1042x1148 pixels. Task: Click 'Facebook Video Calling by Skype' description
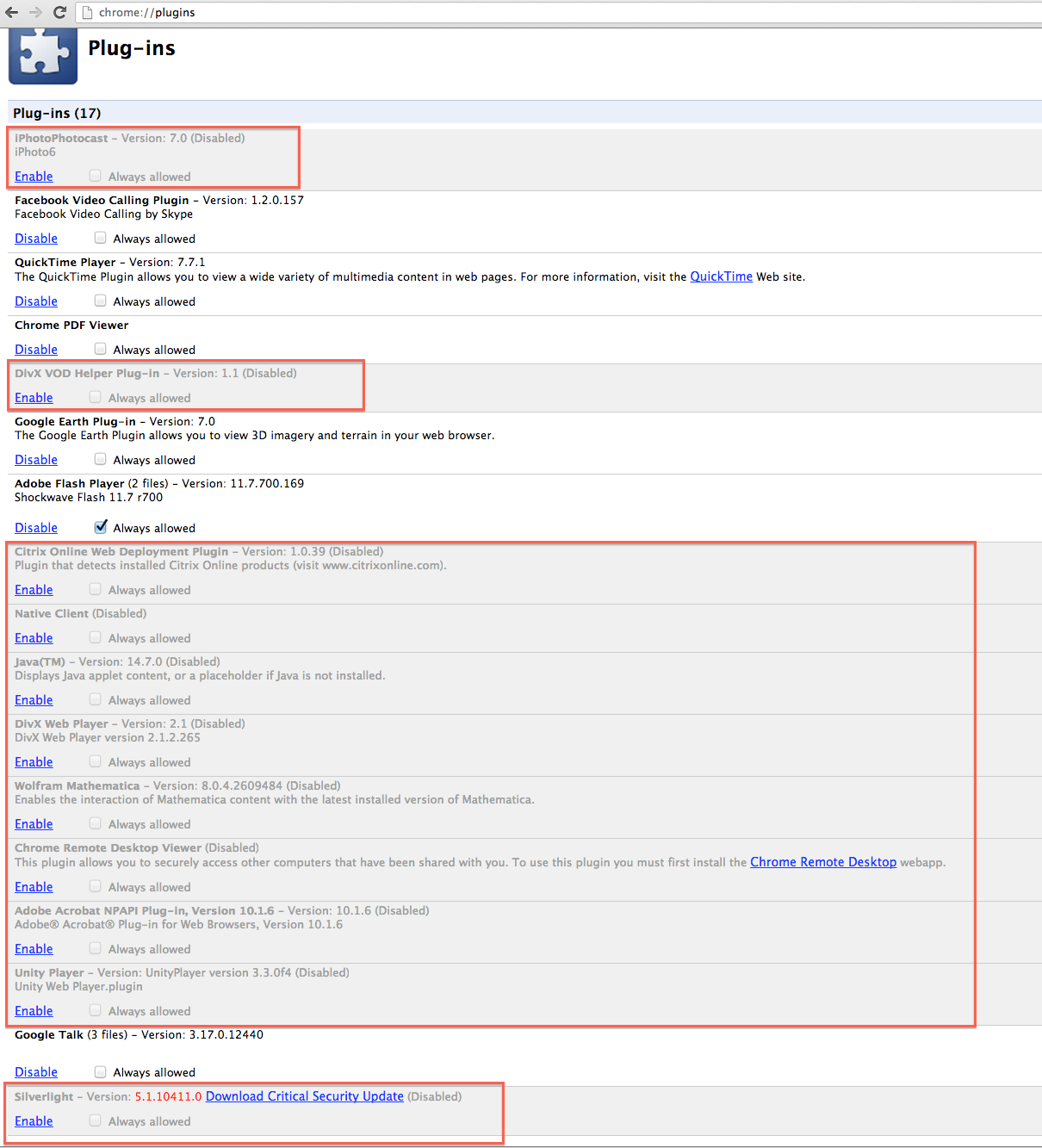point(103,214)
